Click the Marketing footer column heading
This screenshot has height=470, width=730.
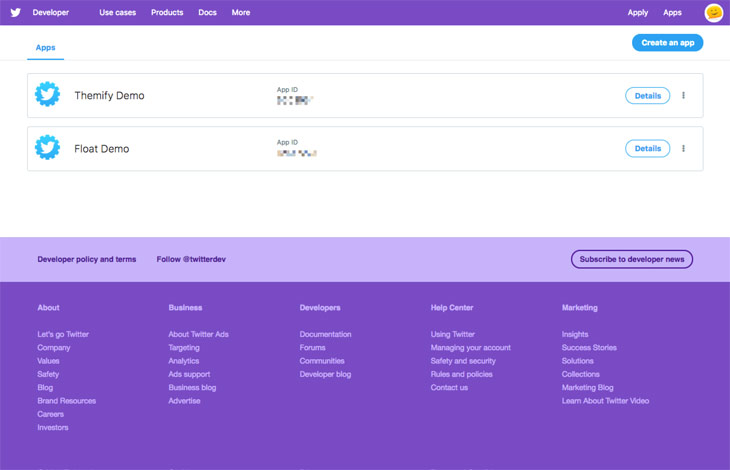[x=580, y=308]
